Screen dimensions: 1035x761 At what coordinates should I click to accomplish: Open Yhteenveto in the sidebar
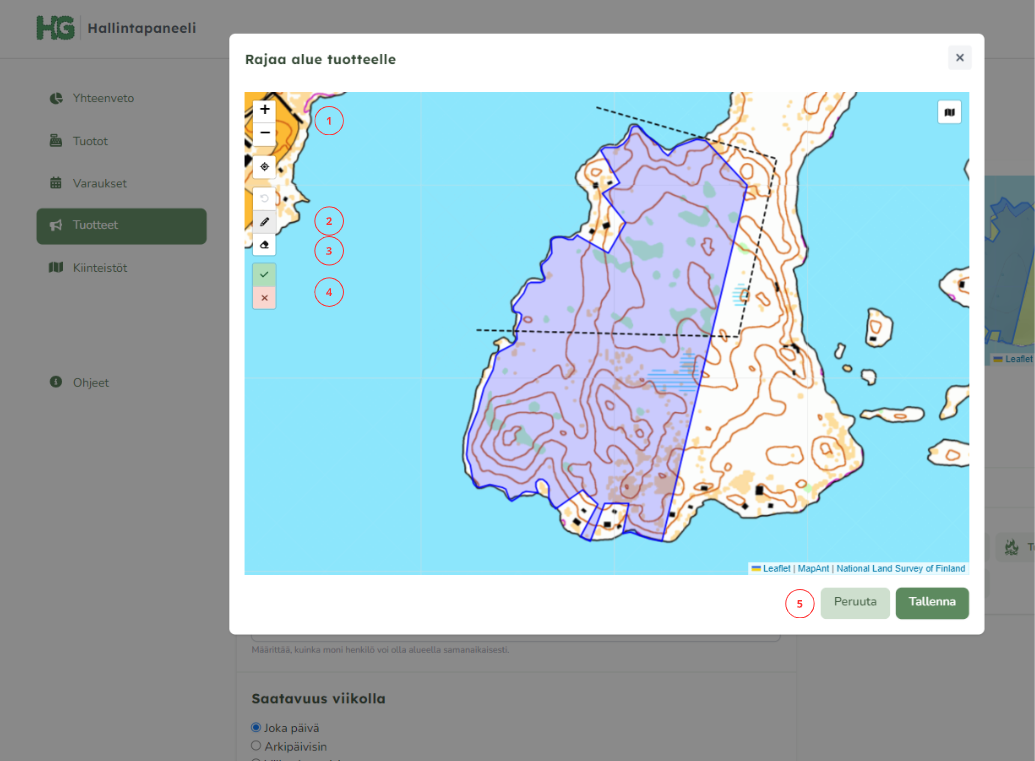pyautogui.click(x=102, y=98)
